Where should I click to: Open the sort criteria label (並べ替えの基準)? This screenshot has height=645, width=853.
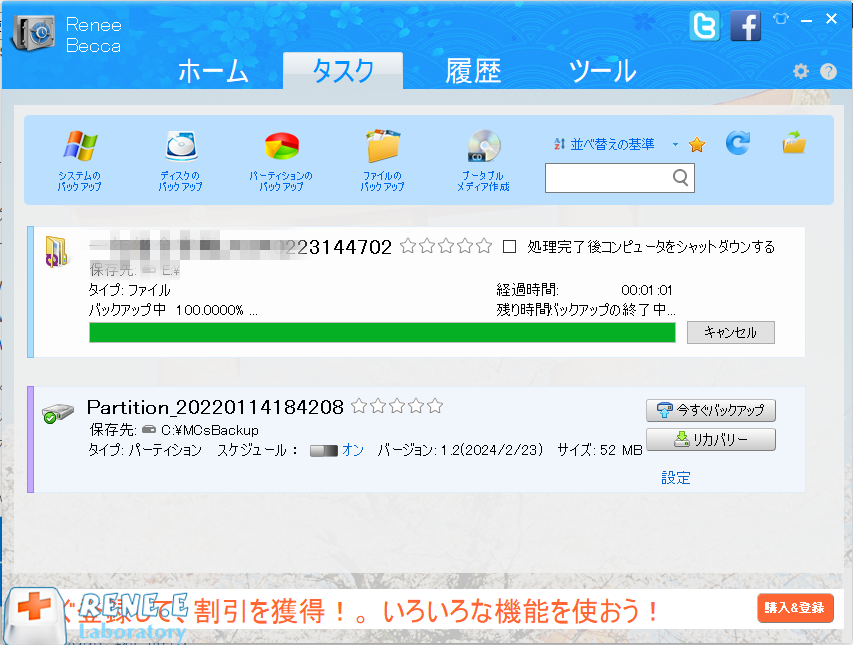(612, 144)
